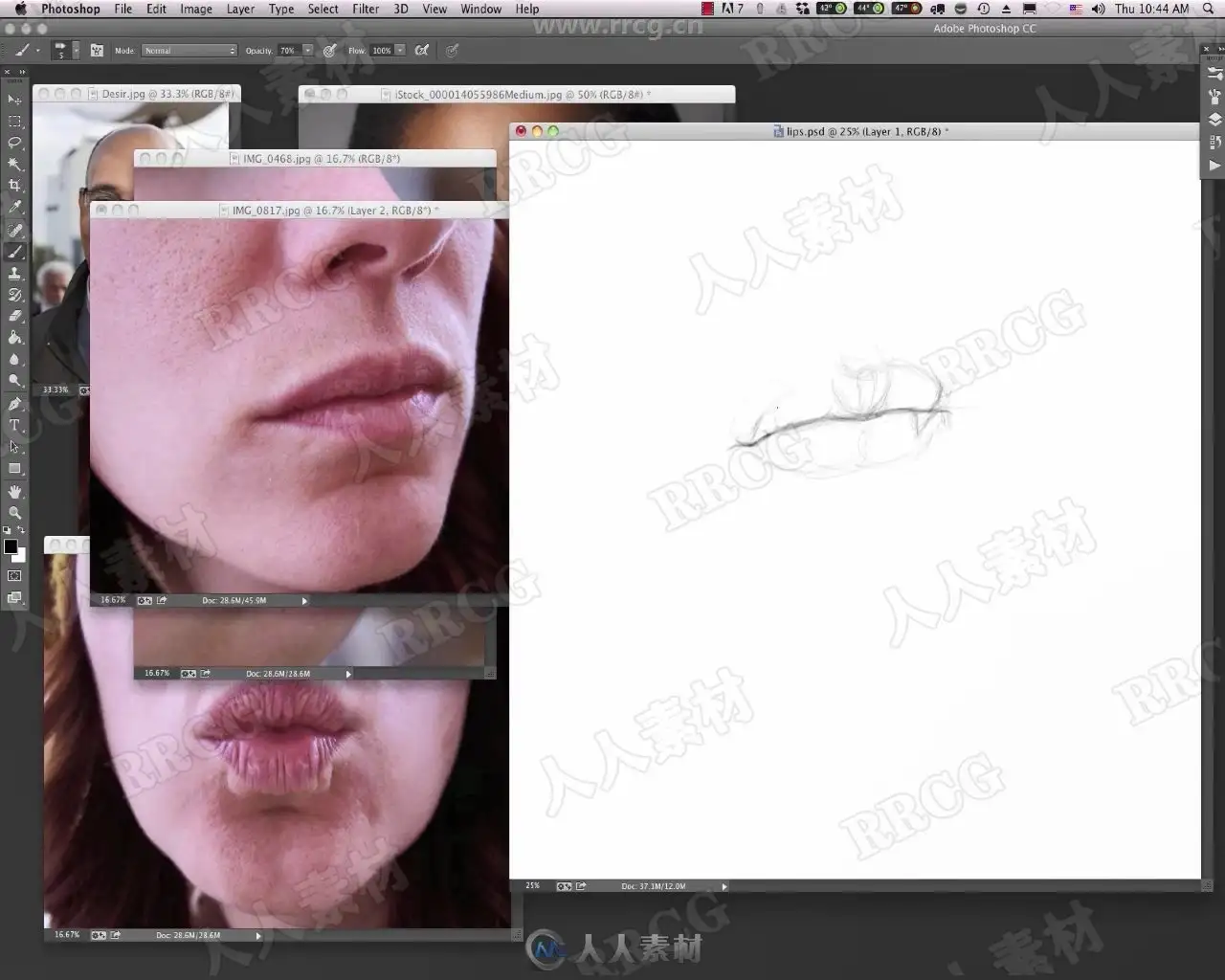Open the Image menu
This screenshot has height=980, width=1225.
(x=196, y=9)
